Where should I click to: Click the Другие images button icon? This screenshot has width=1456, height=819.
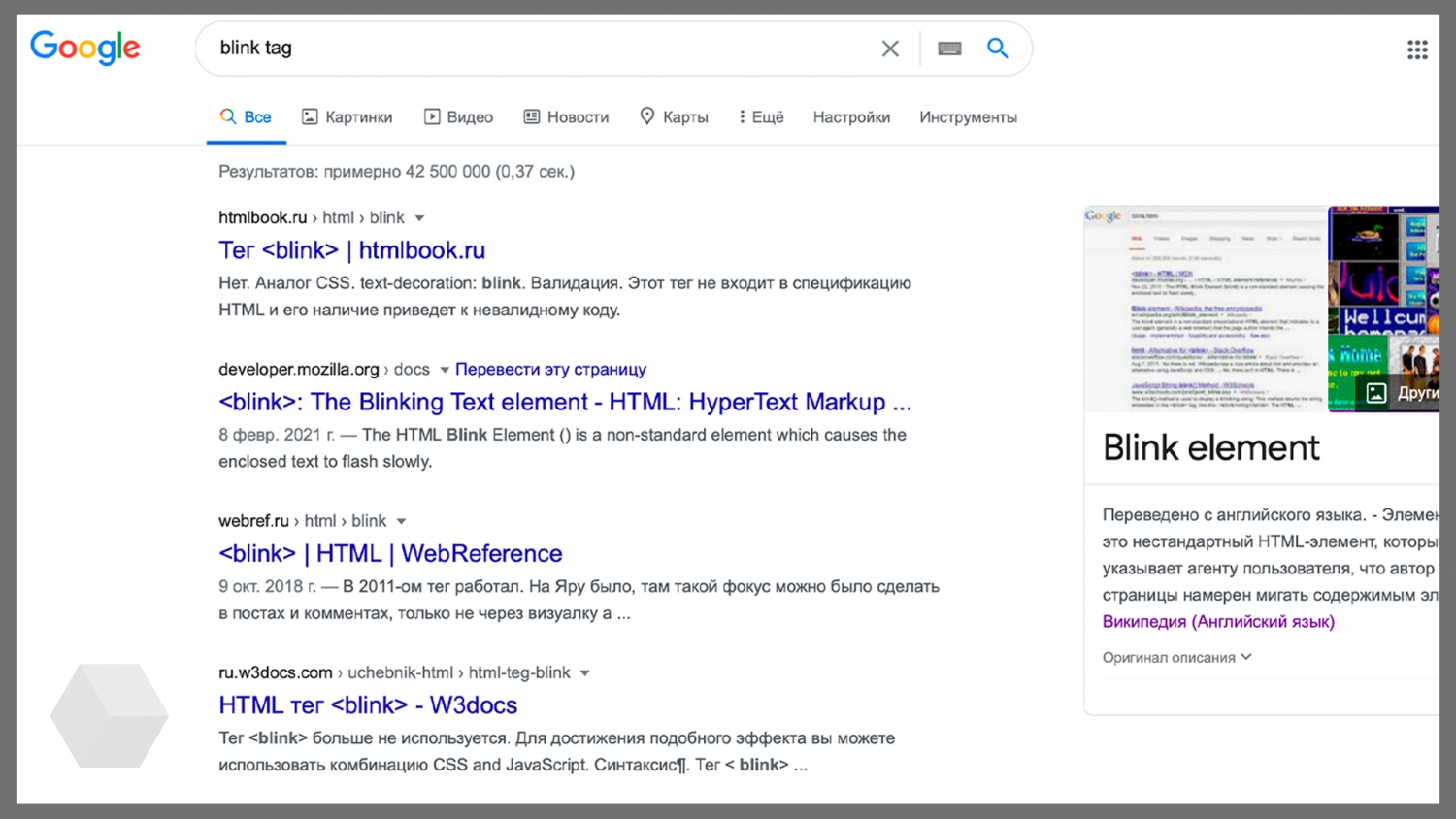point(1376,393)
